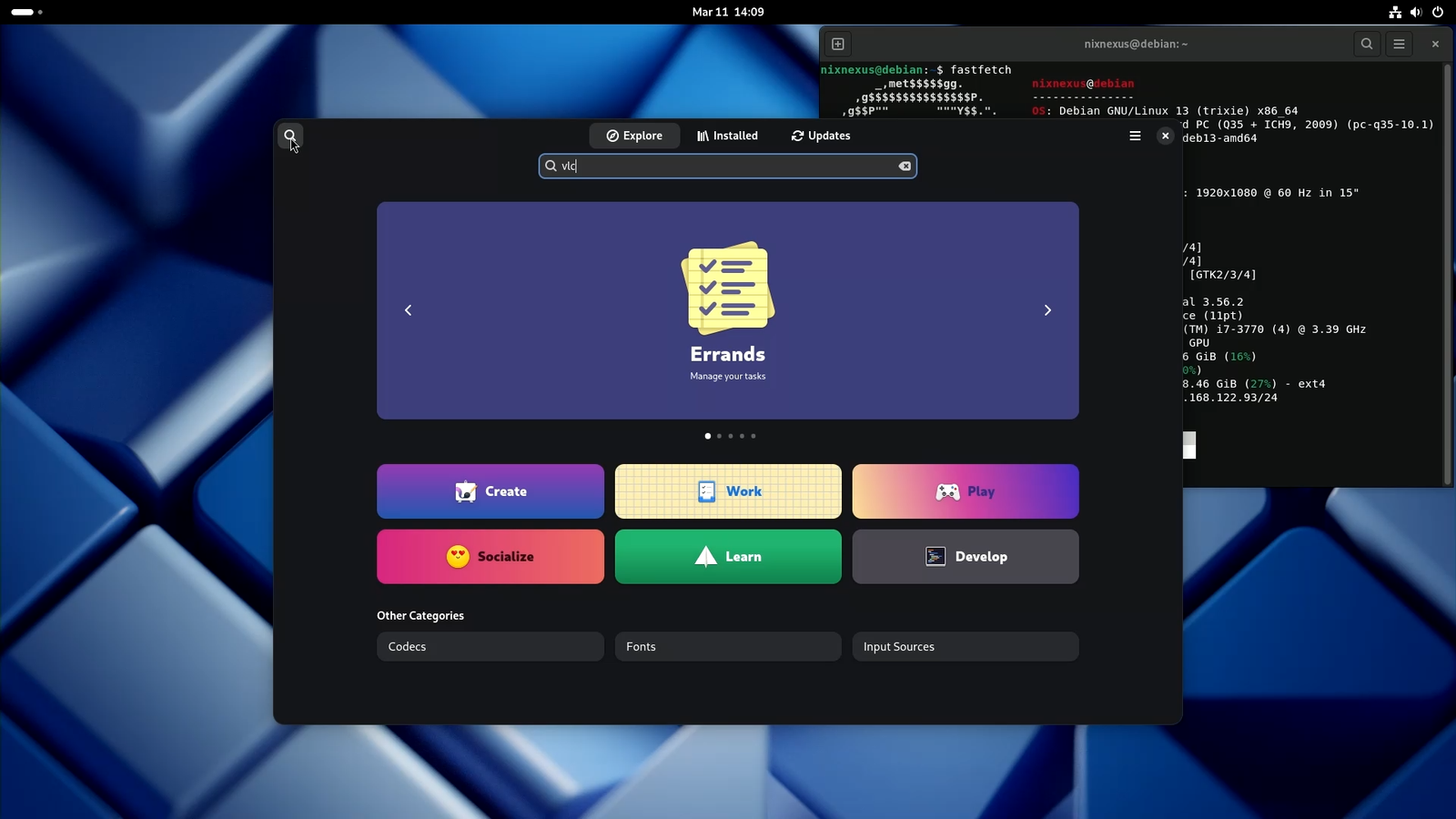Open the GNOME Software search icon
This screenshot has height=819, width=1456.
(x=290, y=135)
